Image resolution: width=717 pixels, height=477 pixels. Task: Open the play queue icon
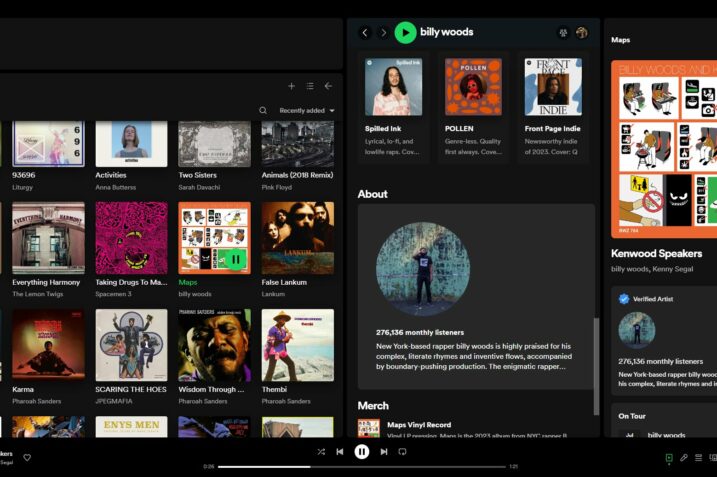[698, 458]
